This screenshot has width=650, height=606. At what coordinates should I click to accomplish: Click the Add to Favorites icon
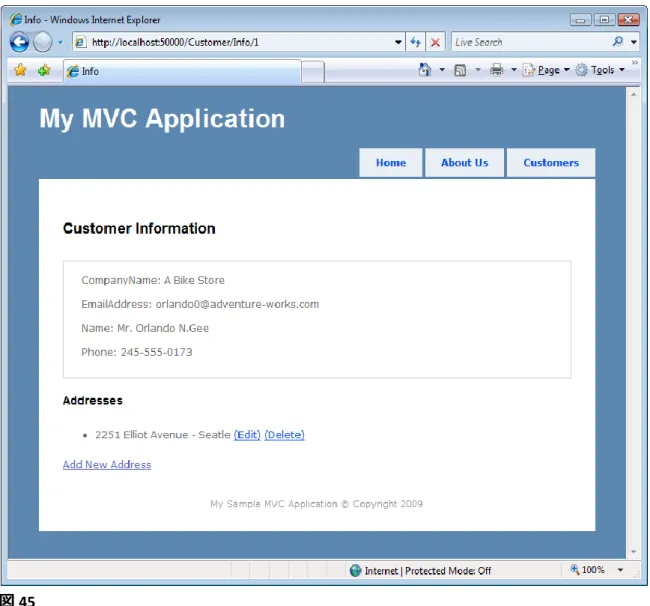[x=44, y=70]
